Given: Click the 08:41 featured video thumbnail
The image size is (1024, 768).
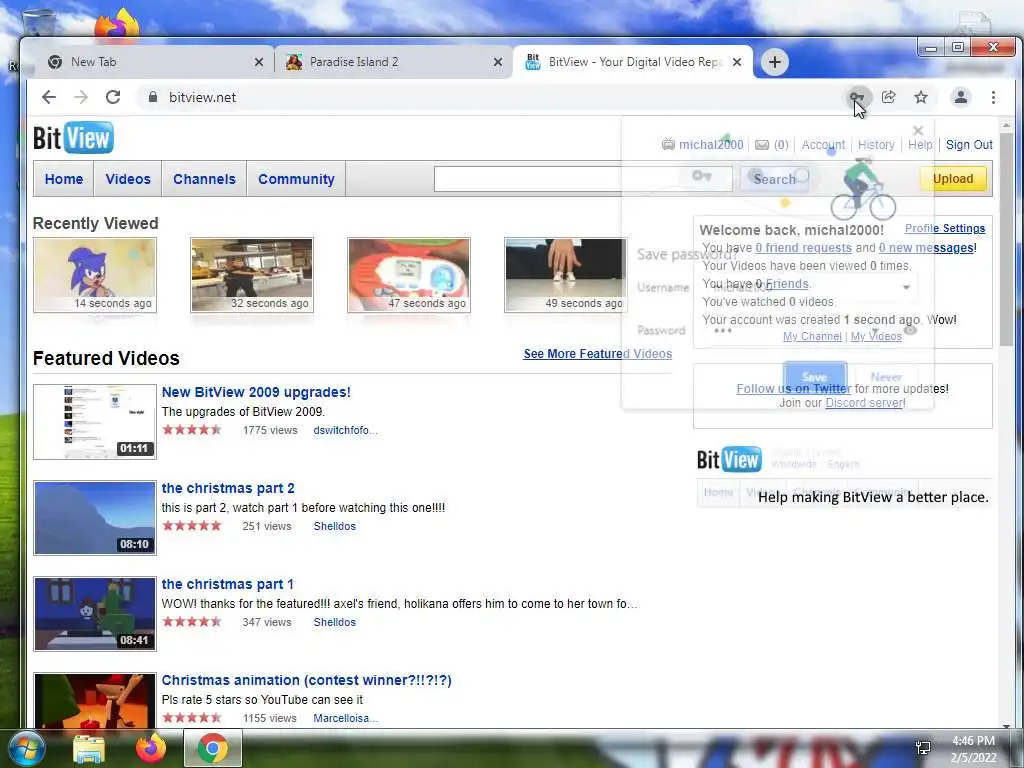Looking at the screenshot, I should [x=95, y=614].
